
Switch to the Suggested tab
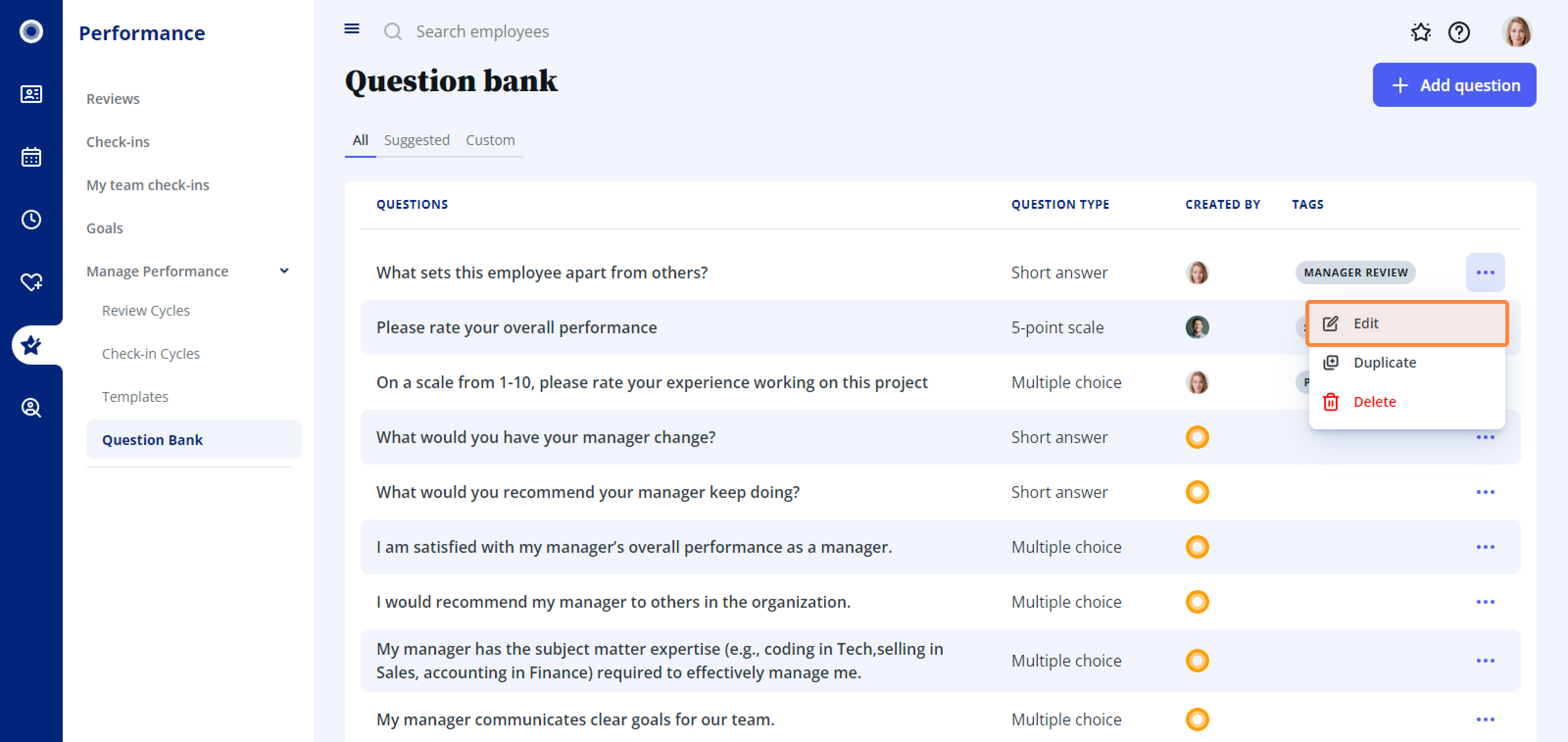(416, 140)
